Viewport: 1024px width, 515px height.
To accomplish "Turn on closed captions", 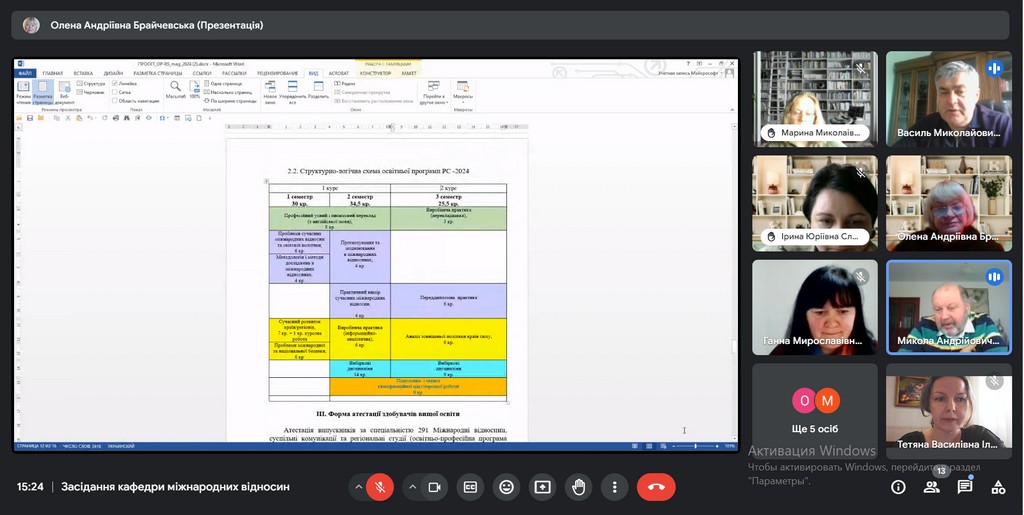I will [x=470, y=487].
